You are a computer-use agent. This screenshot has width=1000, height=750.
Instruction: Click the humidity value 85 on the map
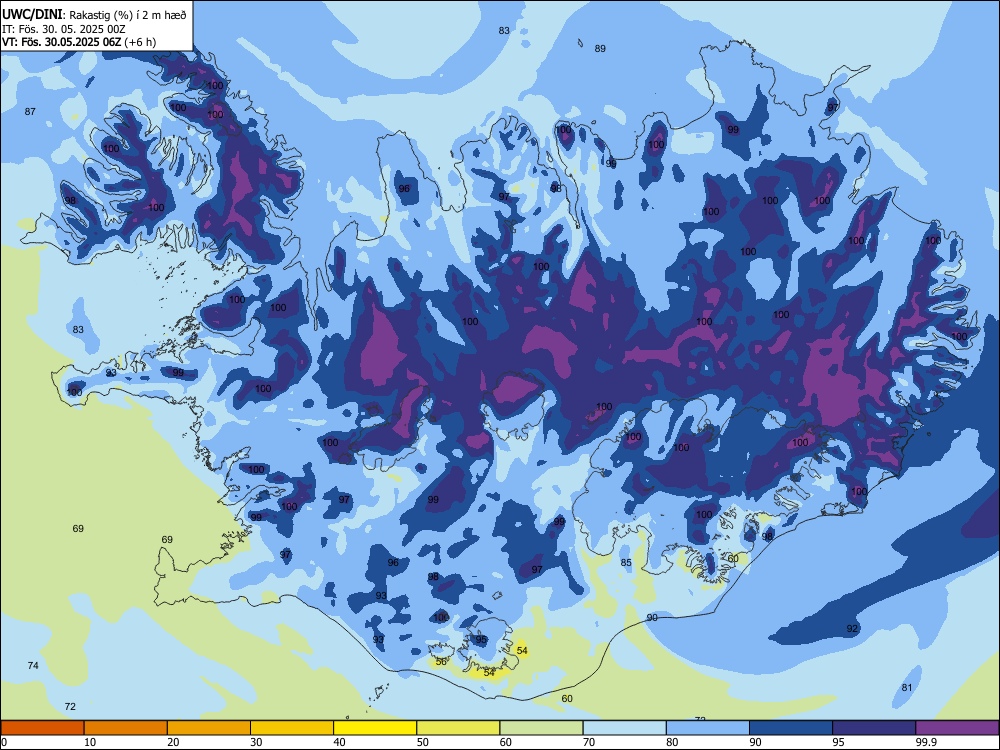(x=626, y=562)
